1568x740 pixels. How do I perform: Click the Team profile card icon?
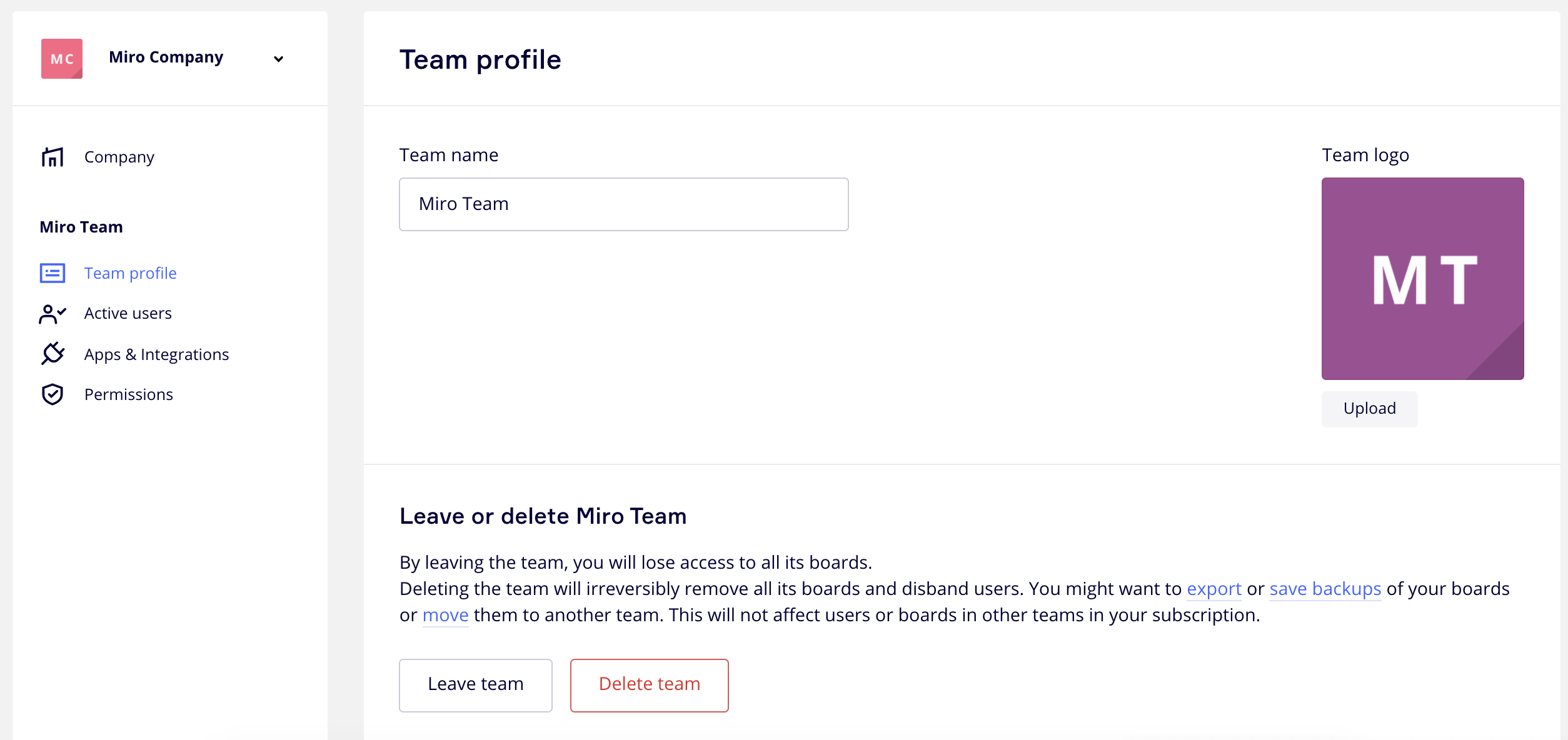click(x=53, y=273)
